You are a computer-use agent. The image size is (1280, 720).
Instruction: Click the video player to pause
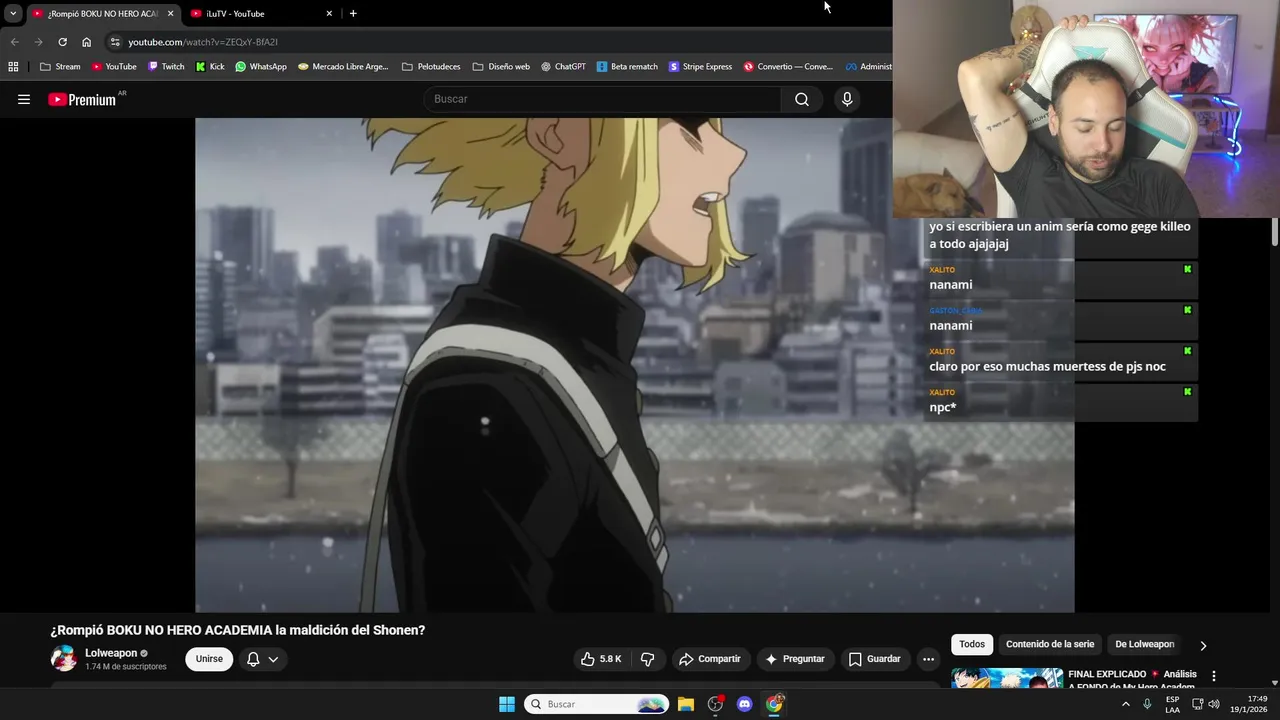click(634, 365)
